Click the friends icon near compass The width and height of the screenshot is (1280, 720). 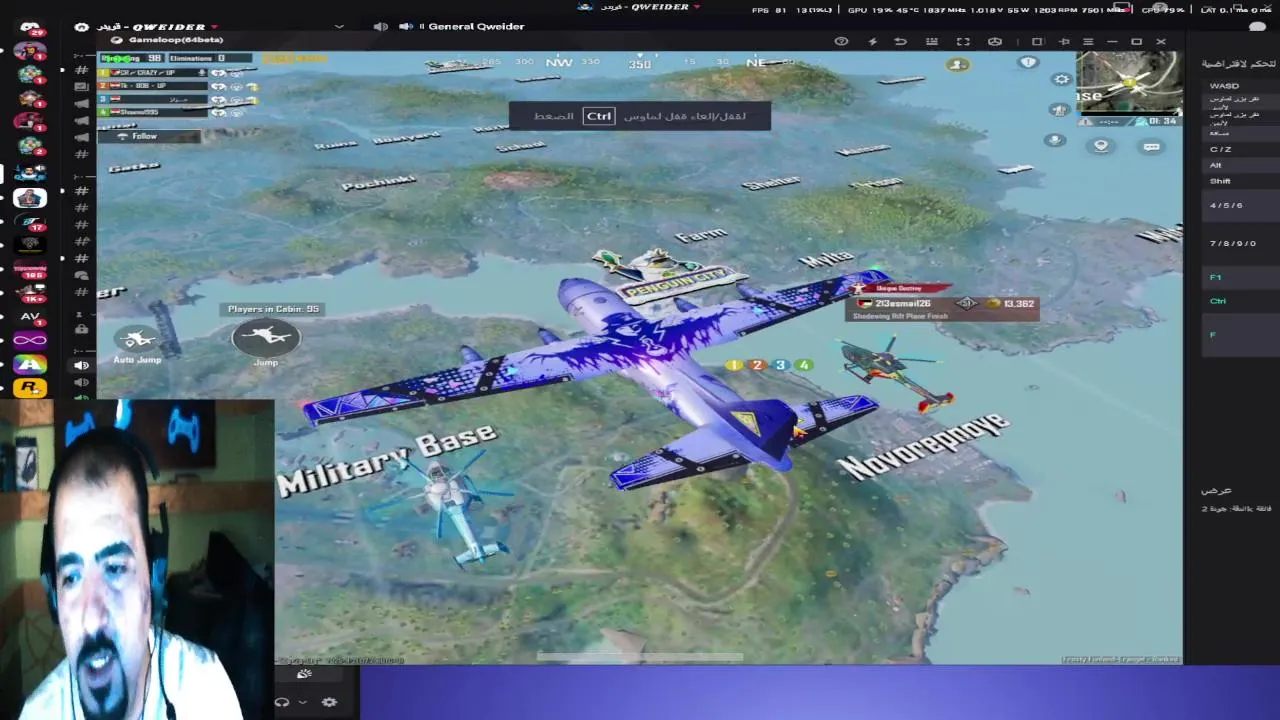tap(957, 64)
